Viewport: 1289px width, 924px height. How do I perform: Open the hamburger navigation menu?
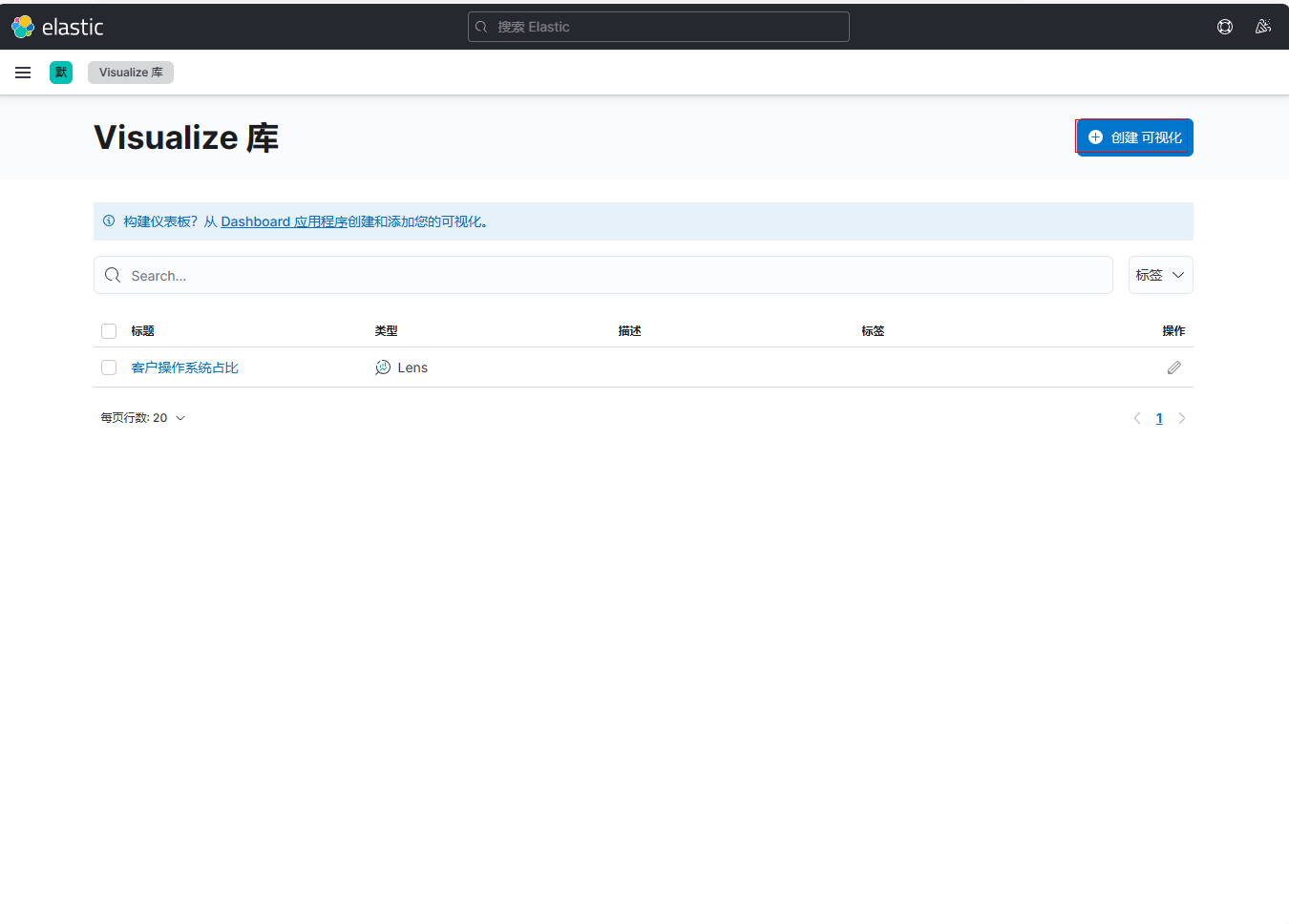[x=23, y=73]
